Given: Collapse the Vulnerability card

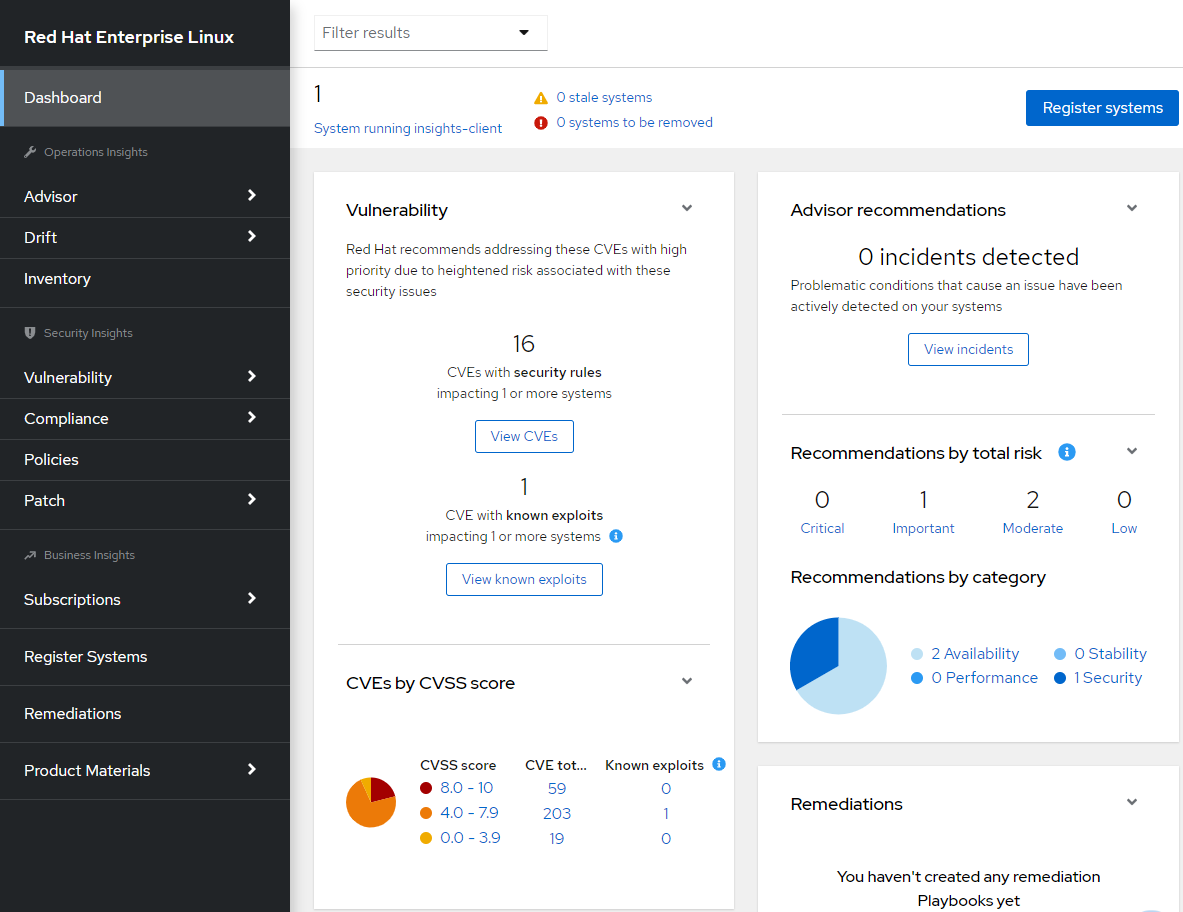Looking at the screenshot, I should pyautogui.click(x=687, y=208).
